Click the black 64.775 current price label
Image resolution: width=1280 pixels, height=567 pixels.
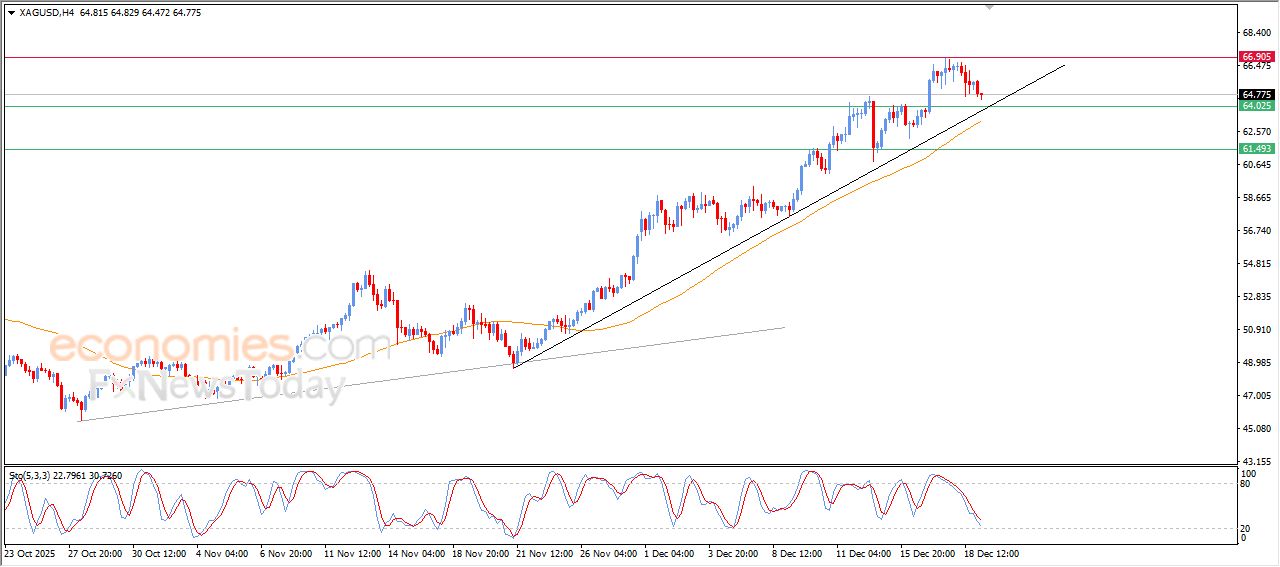1255,94
